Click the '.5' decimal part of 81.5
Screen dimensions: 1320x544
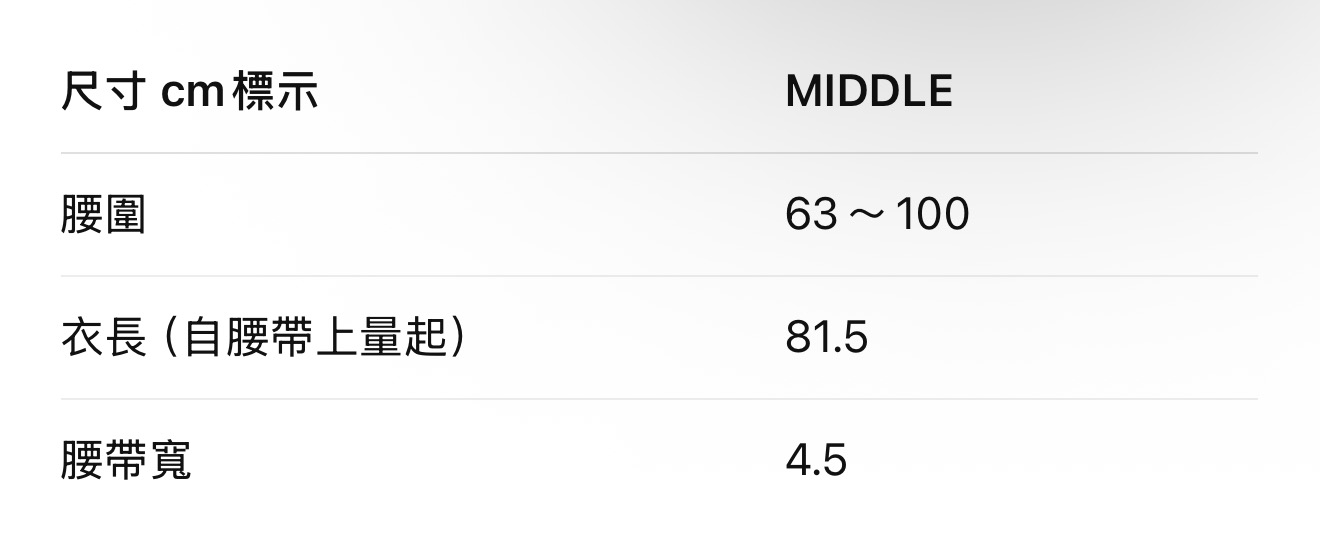[850, 338]
